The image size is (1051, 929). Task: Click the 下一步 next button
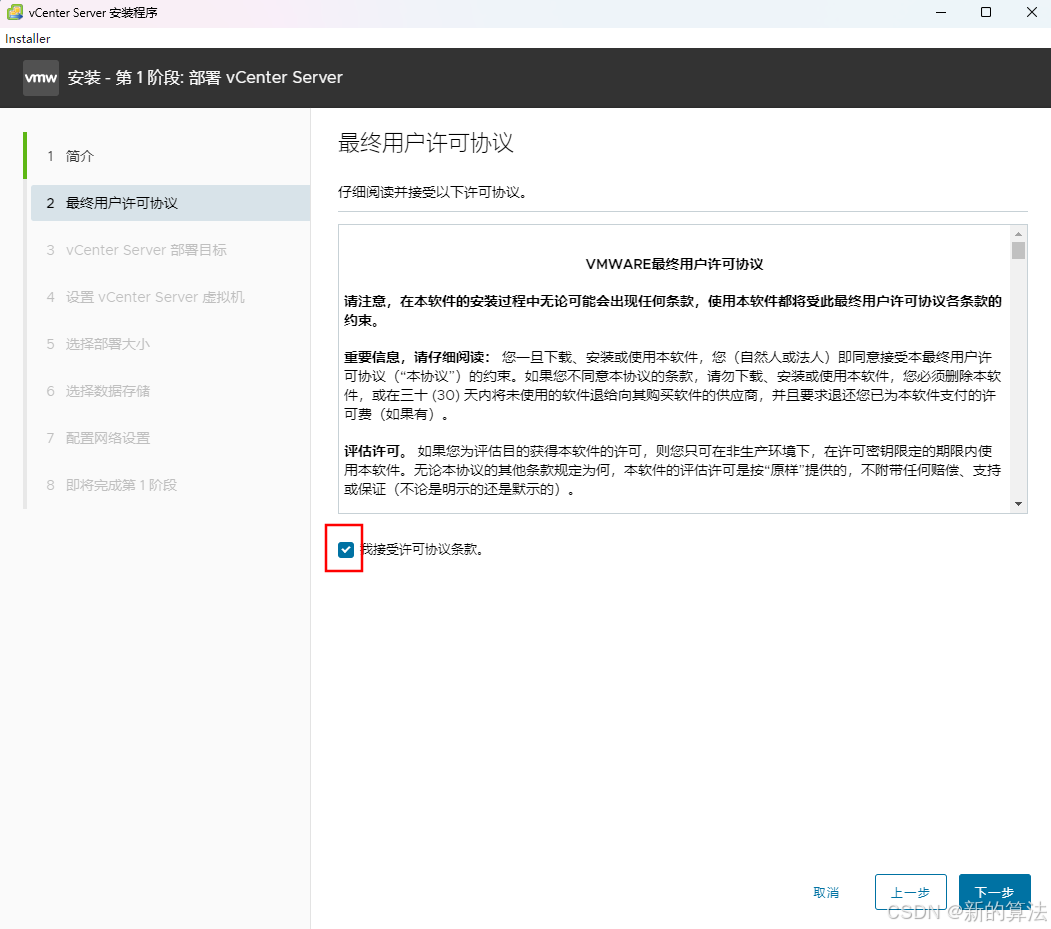pyautogui.click(x=995, y=892)
